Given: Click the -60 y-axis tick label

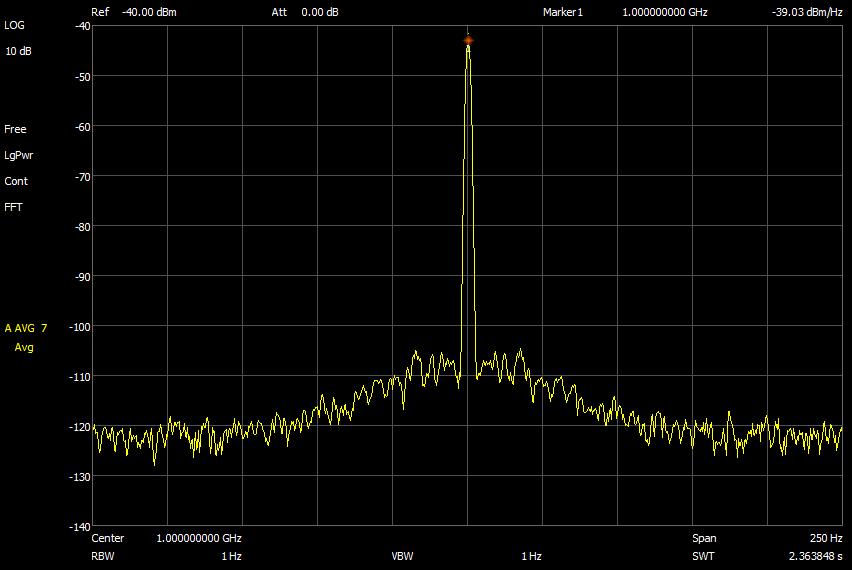Looking at the screenshot, I should pos(82,127).
